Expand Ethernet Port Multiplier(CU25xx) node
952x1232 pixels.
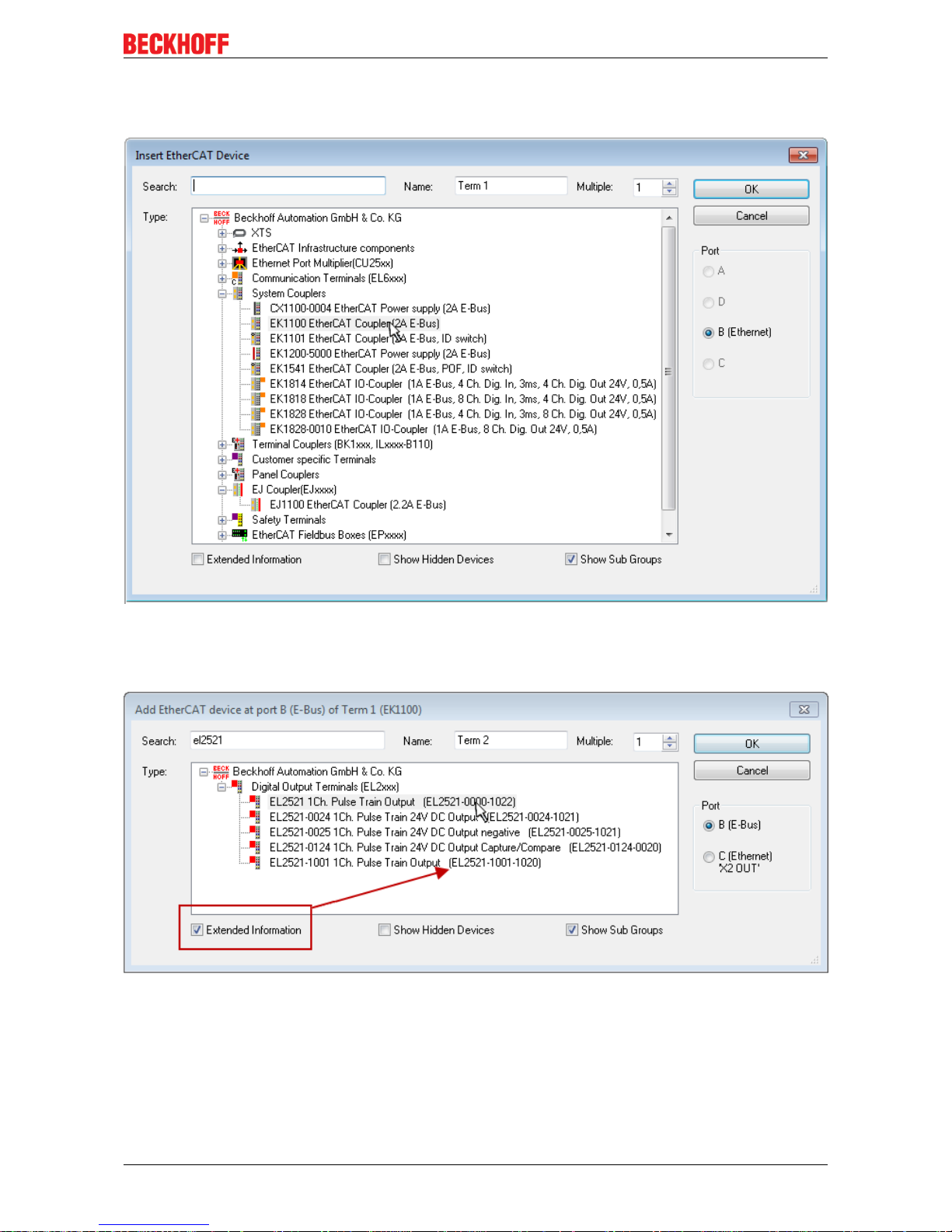(x=222, y=264)
